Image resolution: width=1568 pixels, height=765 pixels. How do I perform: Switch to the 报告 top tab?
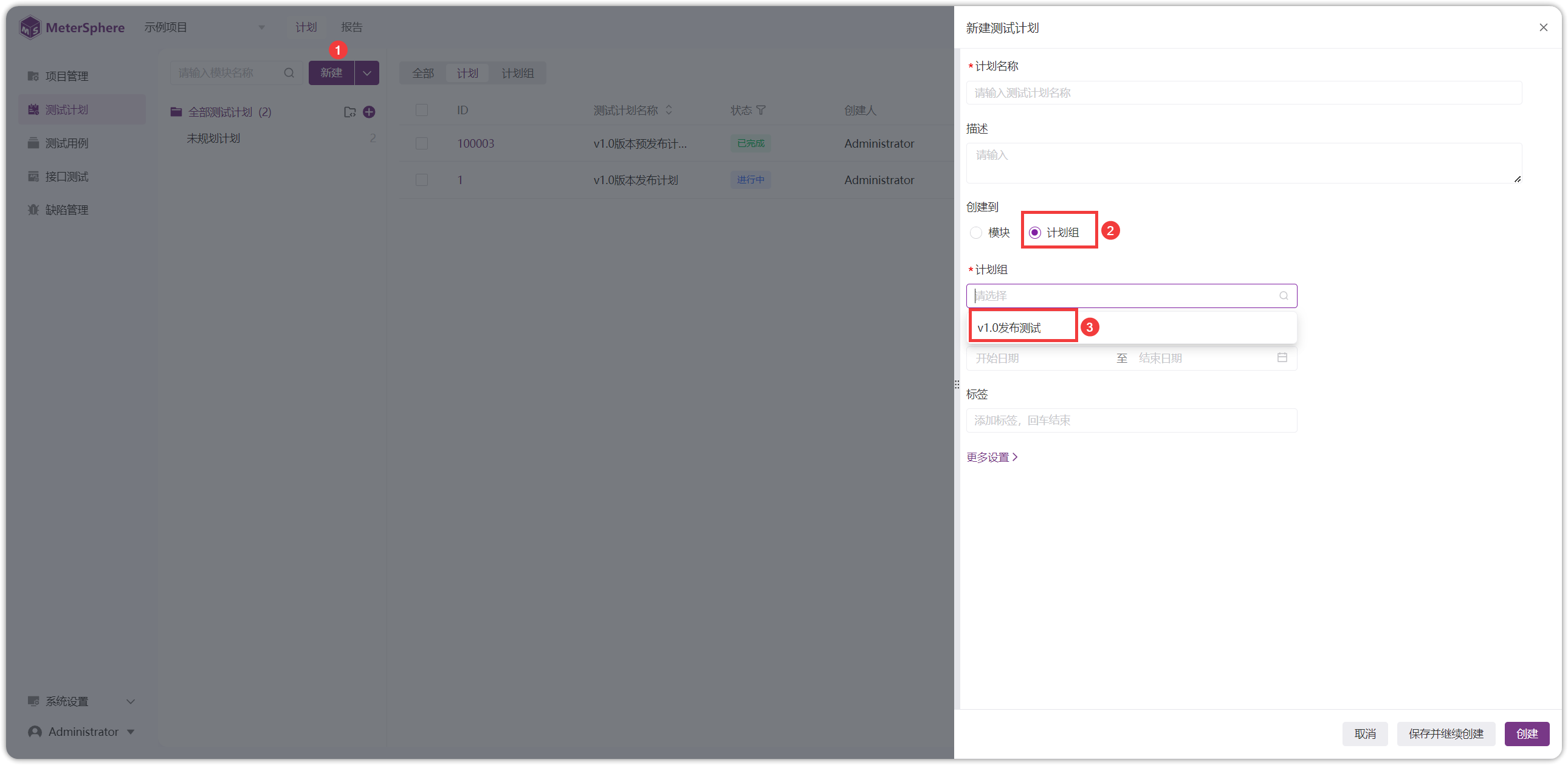click(352, 27)
